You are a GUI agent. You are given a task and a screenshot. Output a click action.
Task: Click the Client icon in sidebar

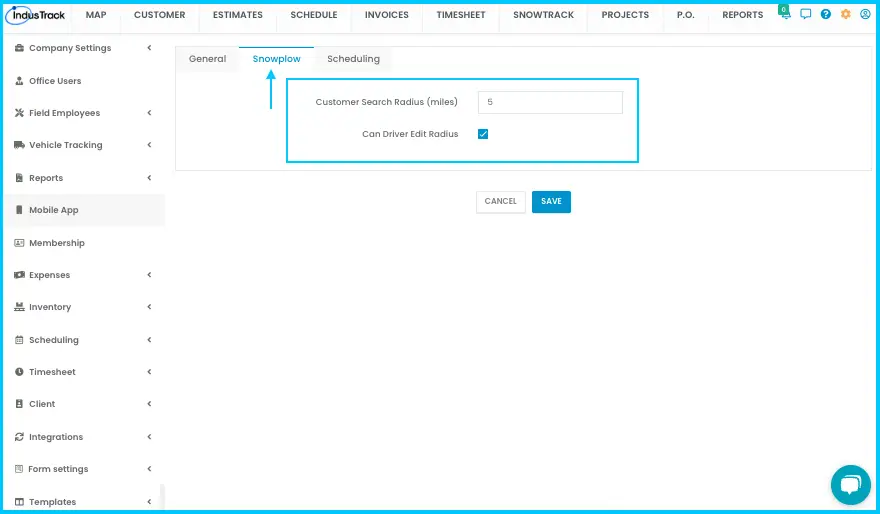[19, 404]
